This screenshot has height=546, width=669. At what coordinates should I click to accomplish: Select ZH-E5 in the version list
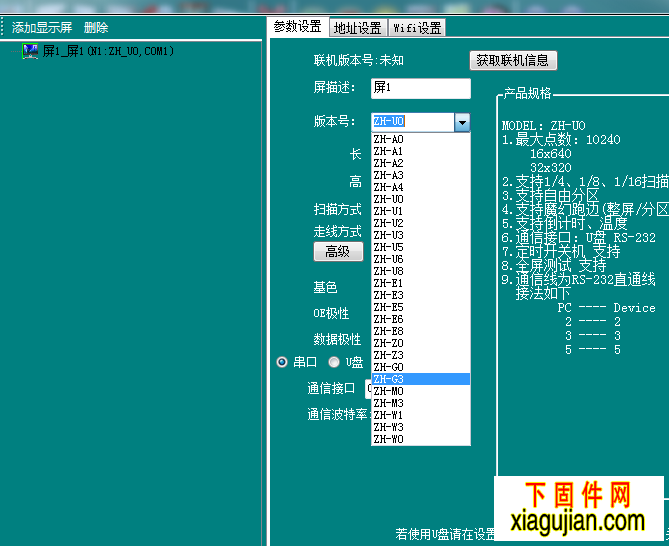[421, 307]
